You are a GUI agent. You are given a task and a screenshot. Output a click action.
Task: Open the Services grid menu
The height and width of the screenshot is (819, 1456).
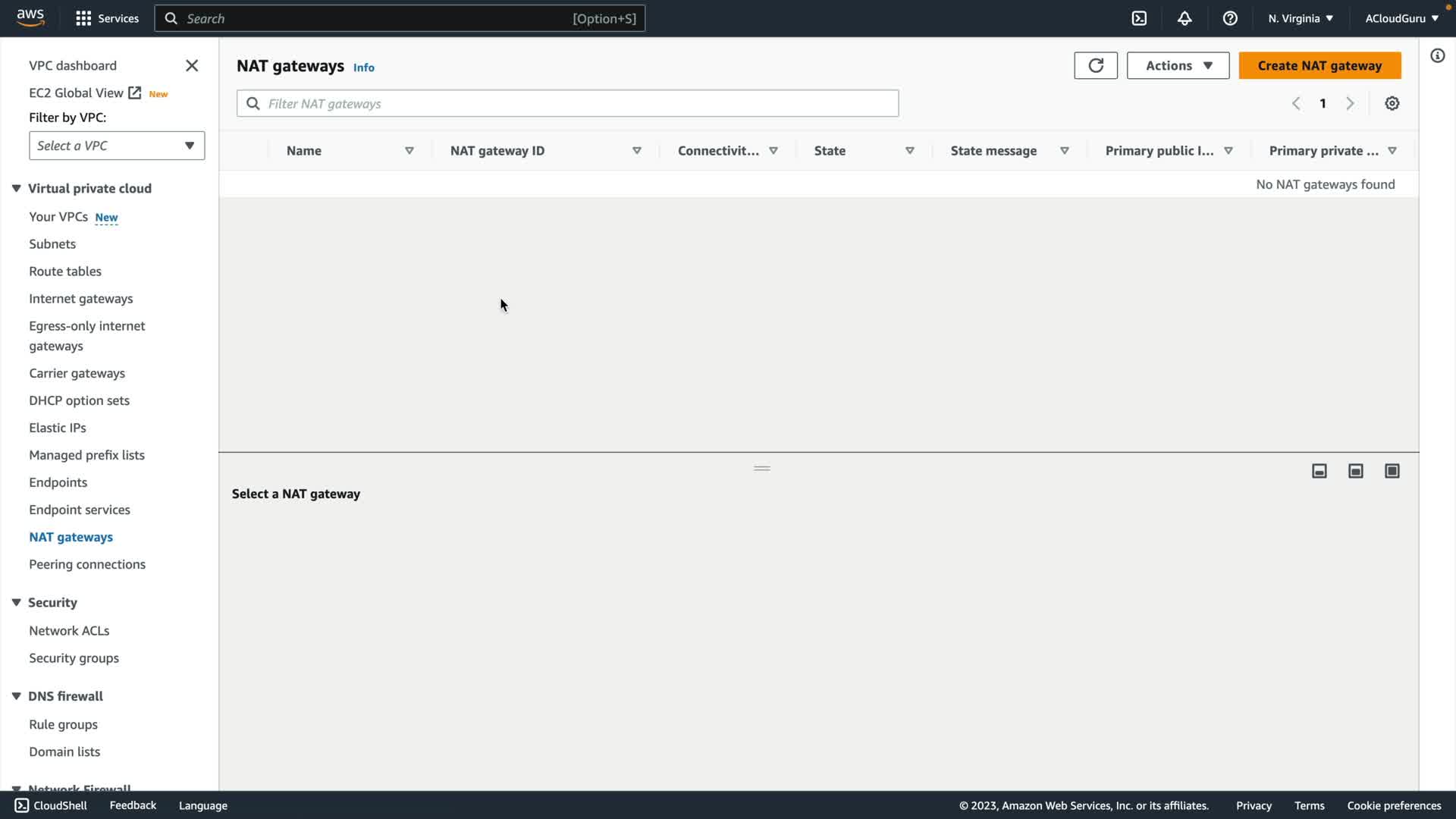coord(83,18)
